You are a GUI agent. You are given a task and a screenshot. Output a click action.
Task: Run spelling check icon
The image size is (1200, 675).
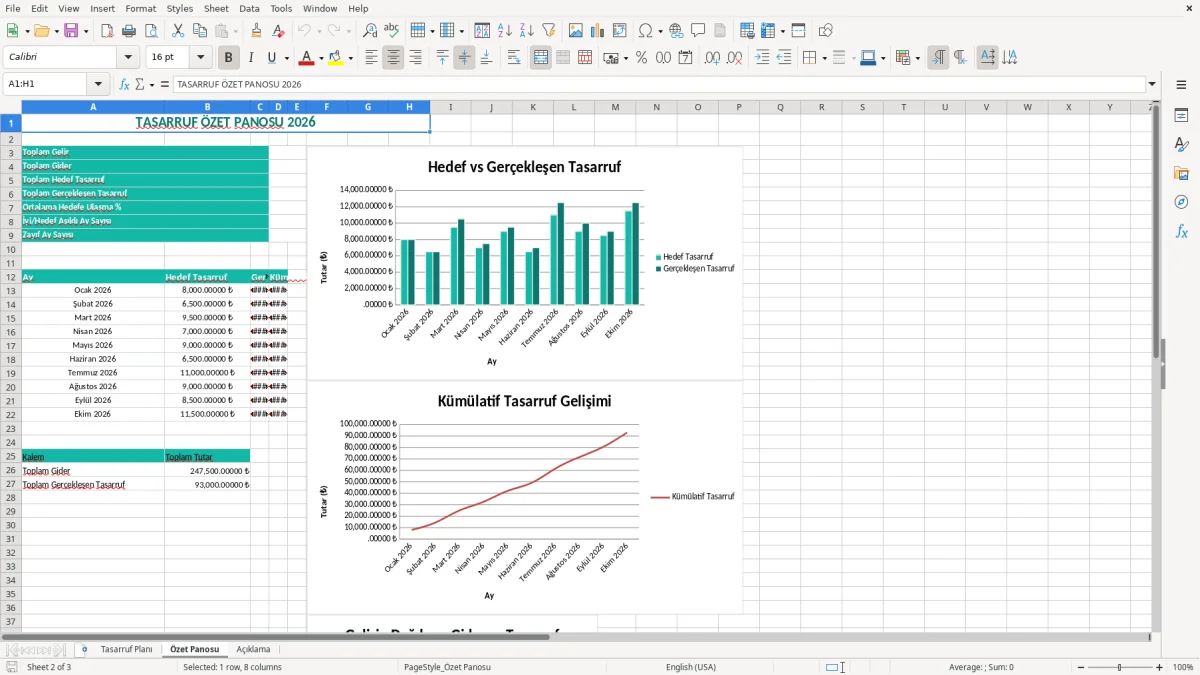391,31
